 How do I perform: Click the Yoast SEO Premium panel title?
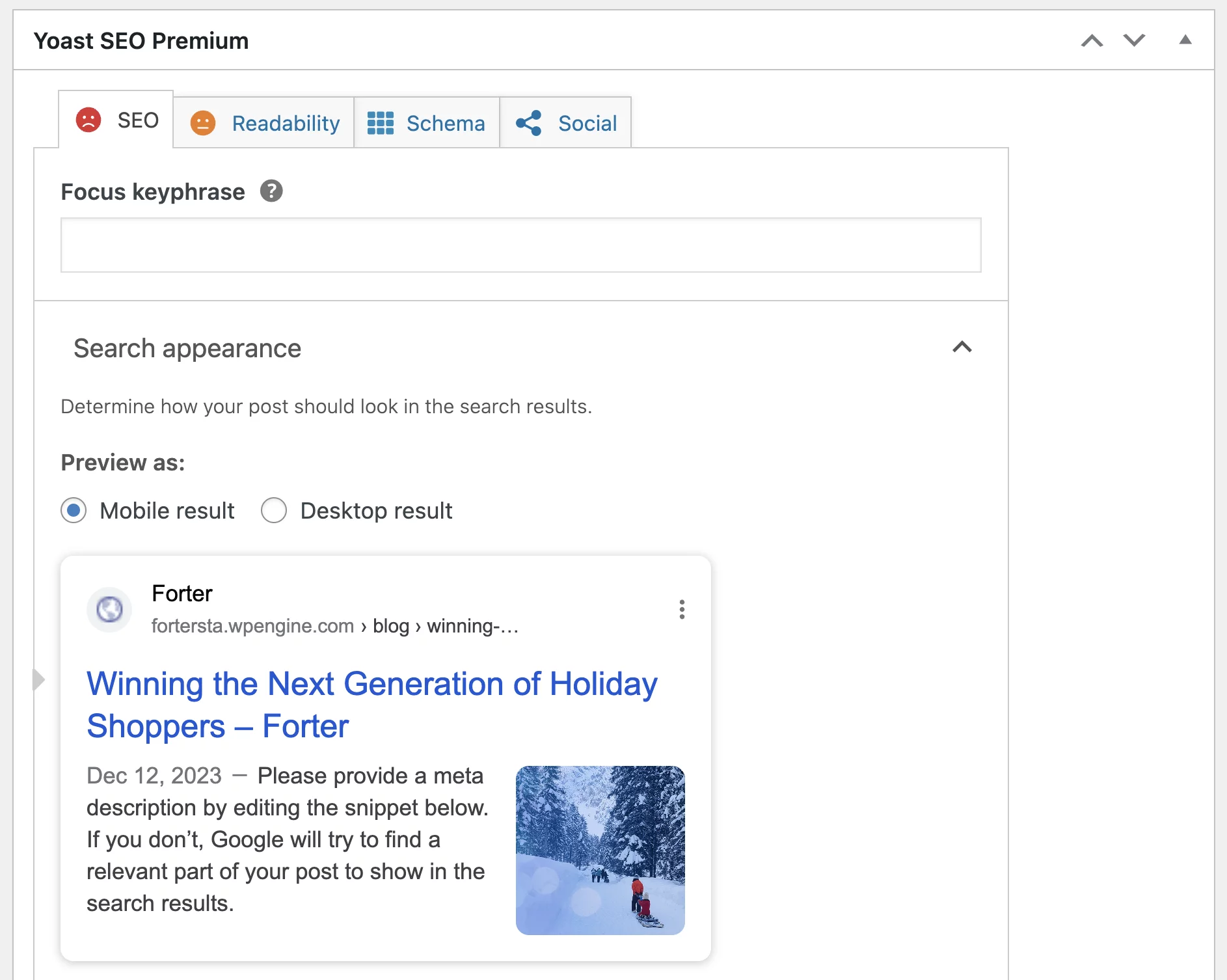(141, 41)
